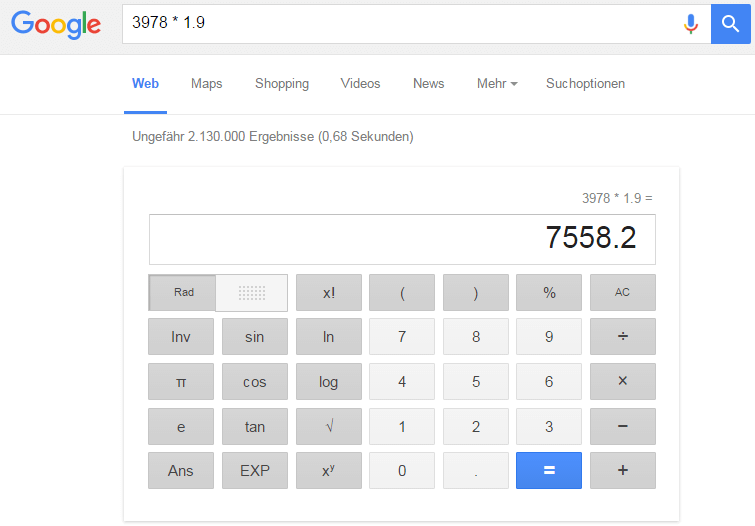The height and width of the screenshot is (526, 755).
Task: Click the decimal point button
Action: pos(476,471)
